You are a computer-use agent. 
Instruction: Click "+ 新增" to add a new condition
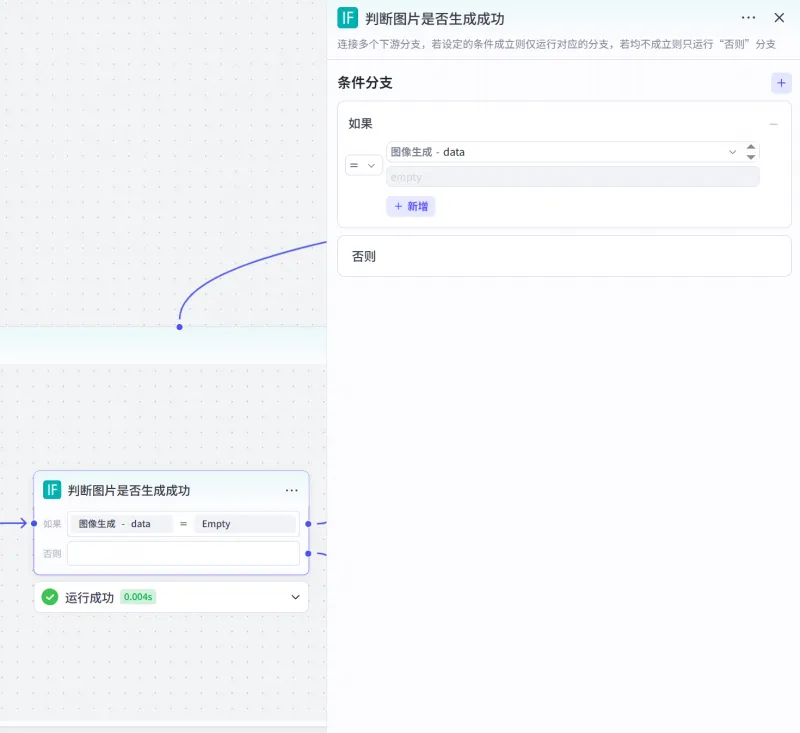tap(411, 206)
